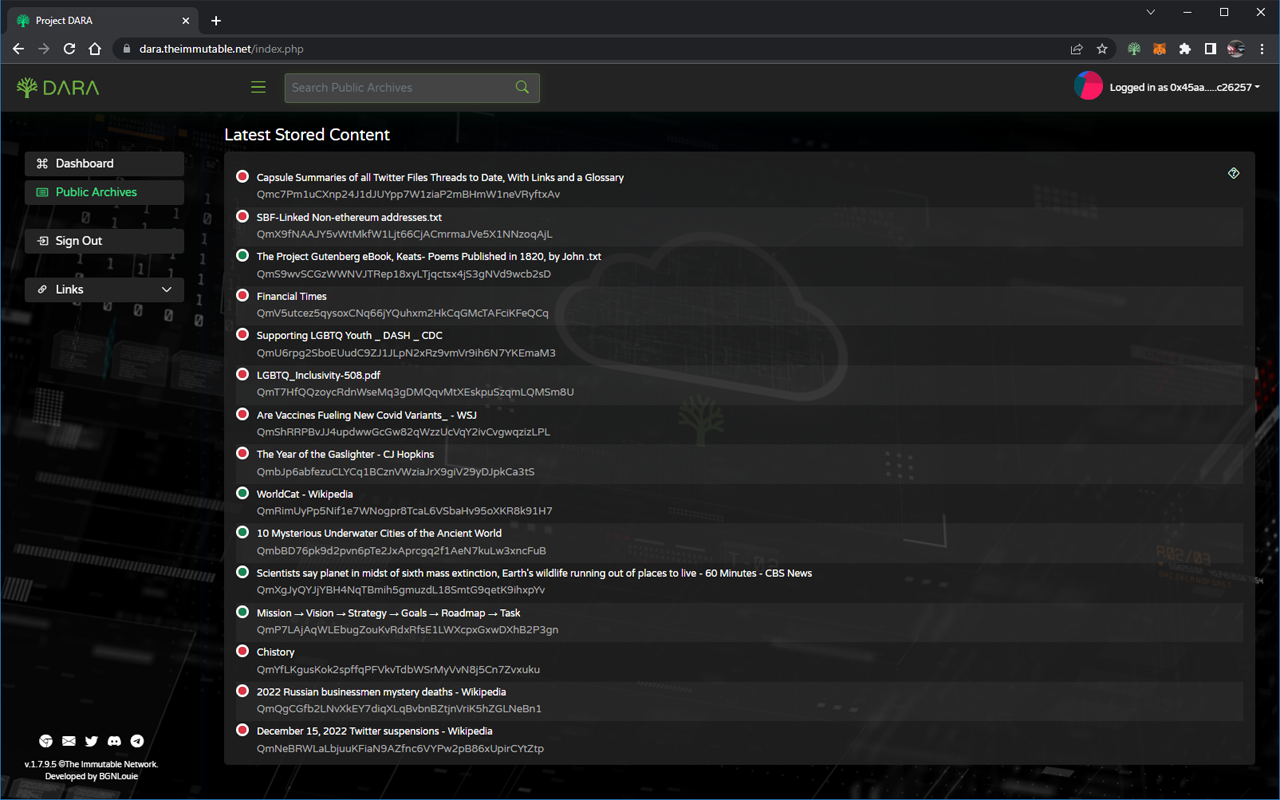Toggle the hamburger sidebar menu
Viewport: 1280px width, 800px height.
tap(258, 88)
